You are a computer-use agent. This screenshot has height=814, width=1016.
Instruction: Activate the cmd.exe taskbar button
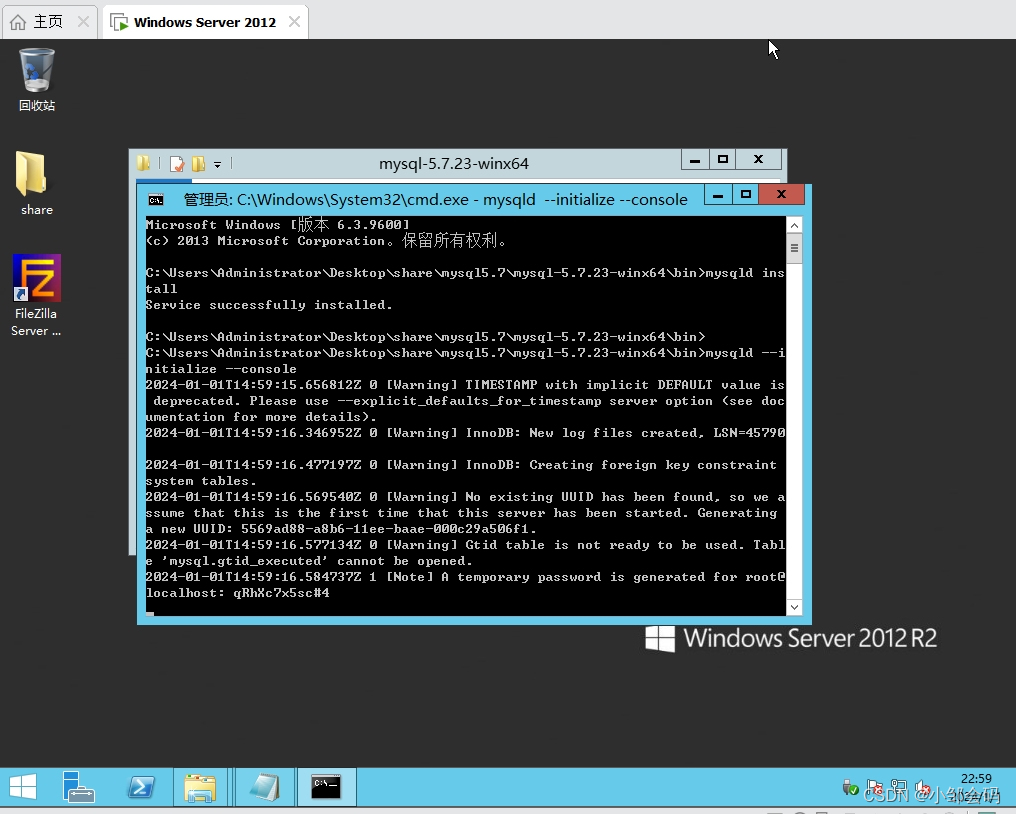point(326,787)
